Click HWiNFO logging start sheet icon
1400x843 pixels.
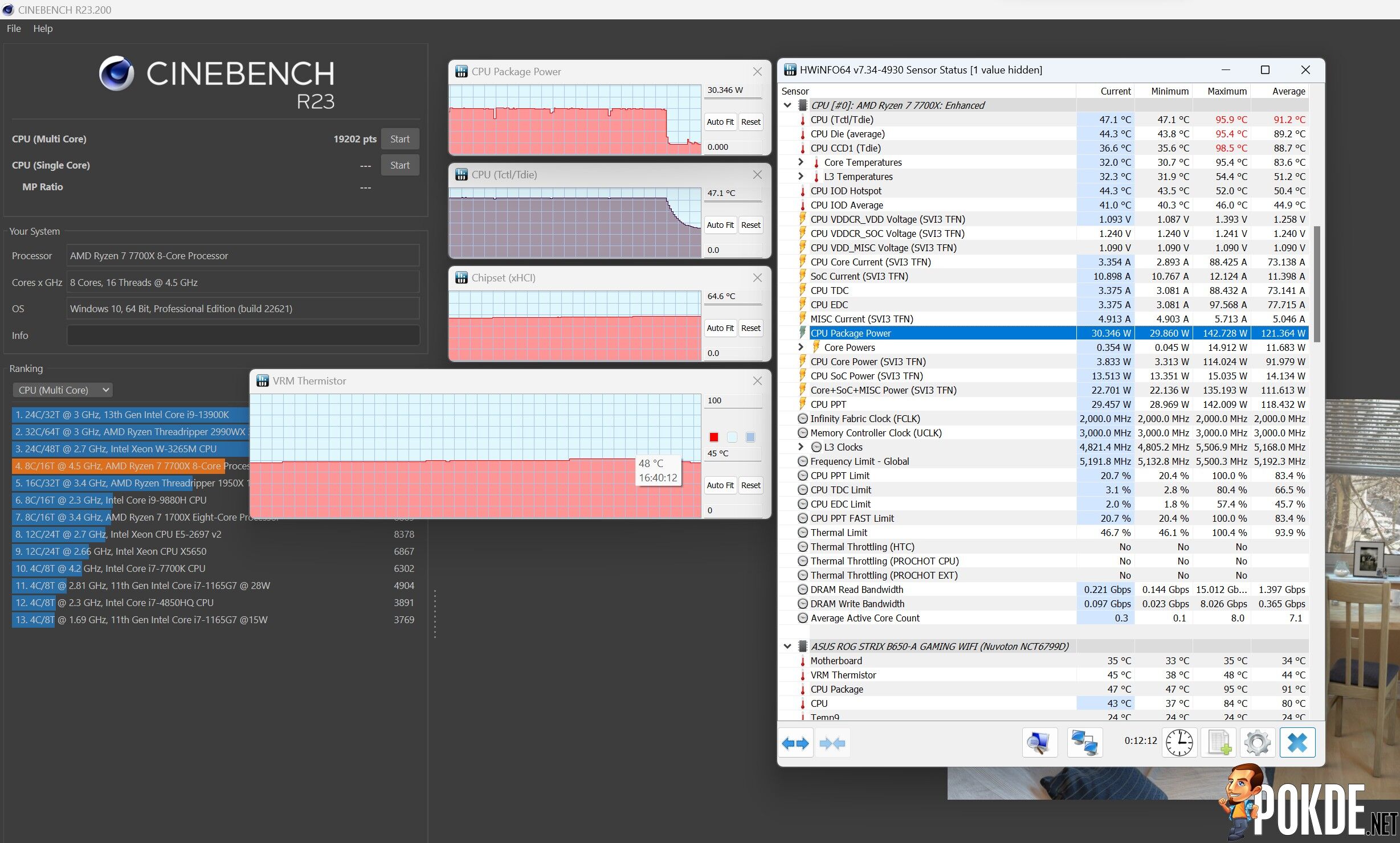(x=1218, y=743)
